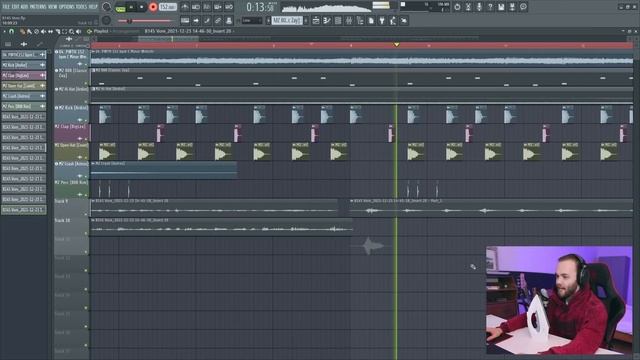Select the playlist slice tool
This screenshot has height=360, width=640.
click(58, 31)
